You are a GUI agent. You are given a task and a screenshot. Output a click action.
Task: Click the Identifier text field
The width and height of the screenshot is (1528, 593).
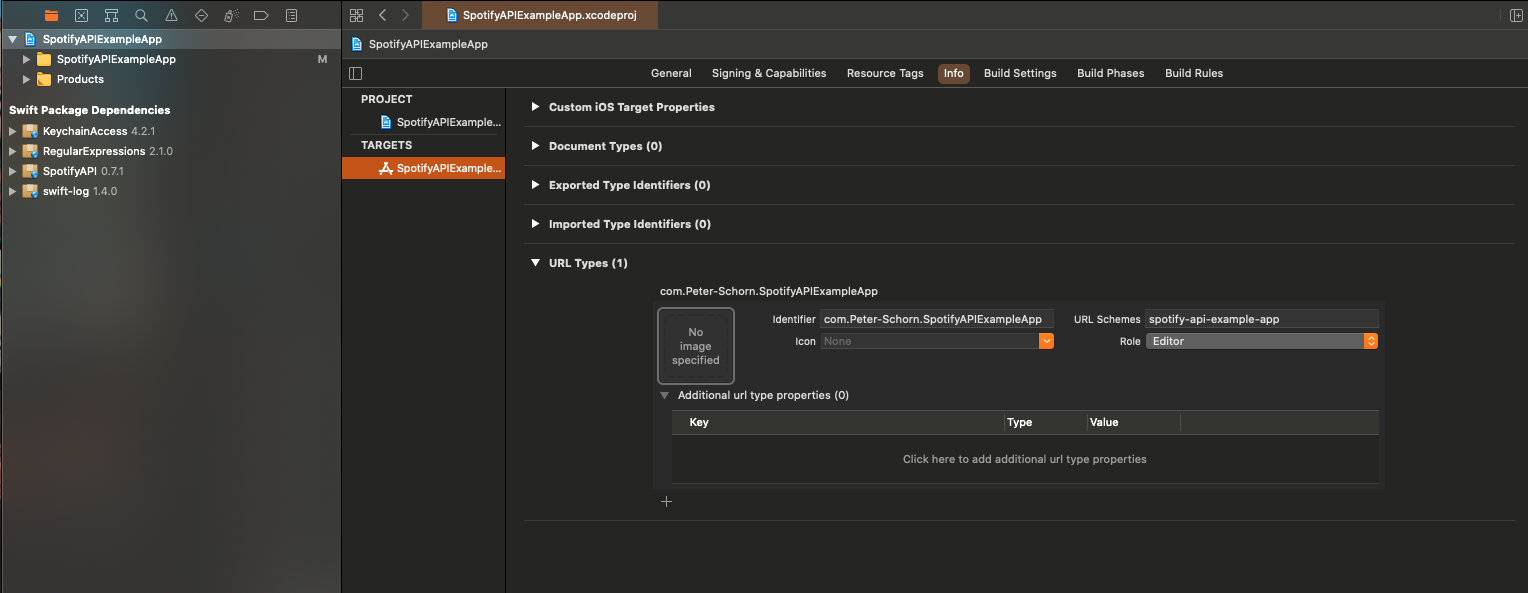[x=937, y=319]
